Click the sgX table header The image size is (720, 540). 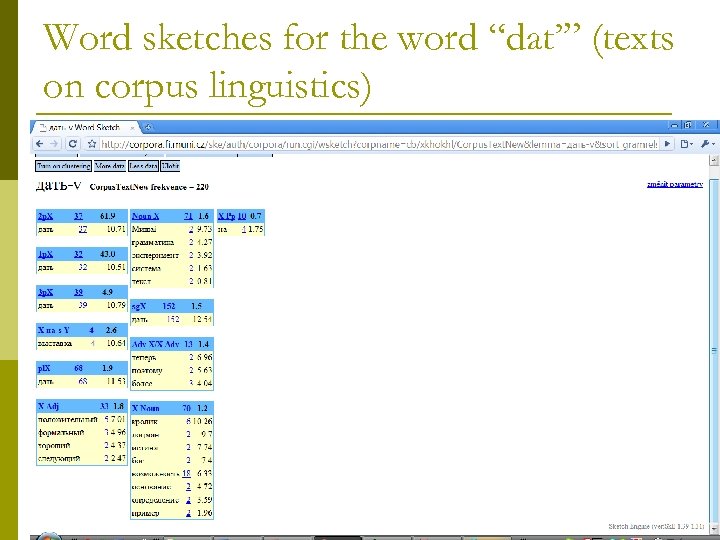pos(172,306)
